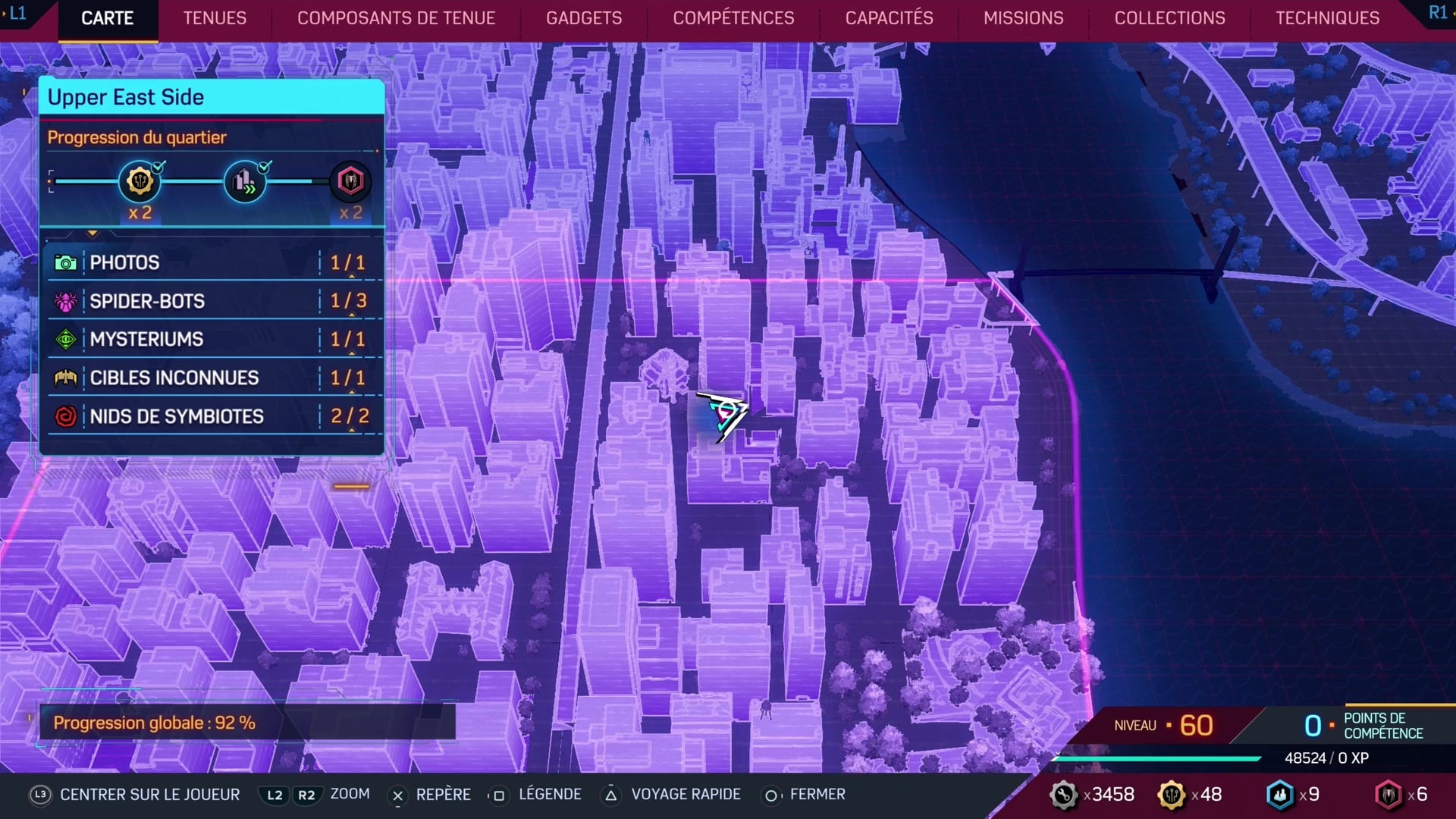Click FERMER to close the map
Viewport: 1456px width, 819px height.
818,794
